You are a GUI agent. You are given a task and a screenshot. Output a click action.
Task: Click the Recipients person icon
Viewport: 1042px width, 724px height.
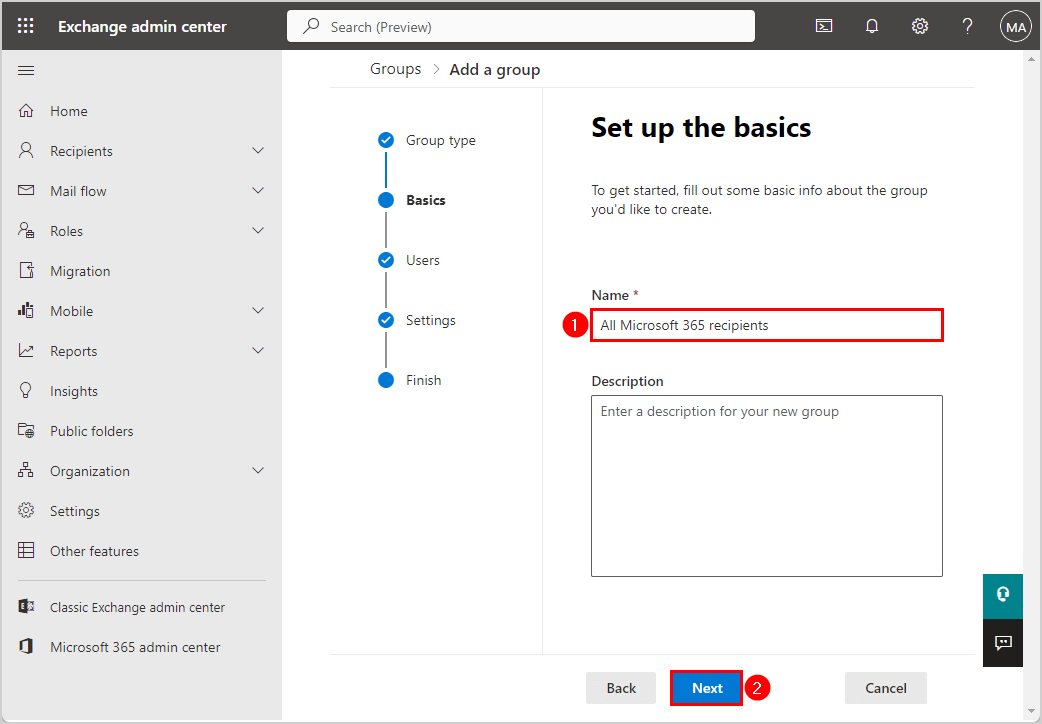26,151
